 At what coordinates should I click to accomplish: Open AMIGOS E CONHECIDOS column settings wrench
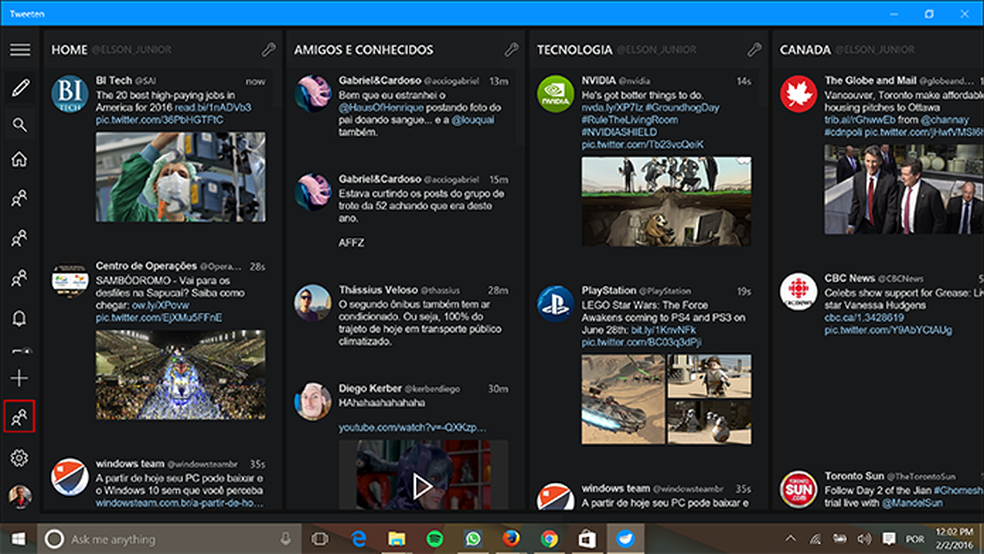click(x=511, y=50)
